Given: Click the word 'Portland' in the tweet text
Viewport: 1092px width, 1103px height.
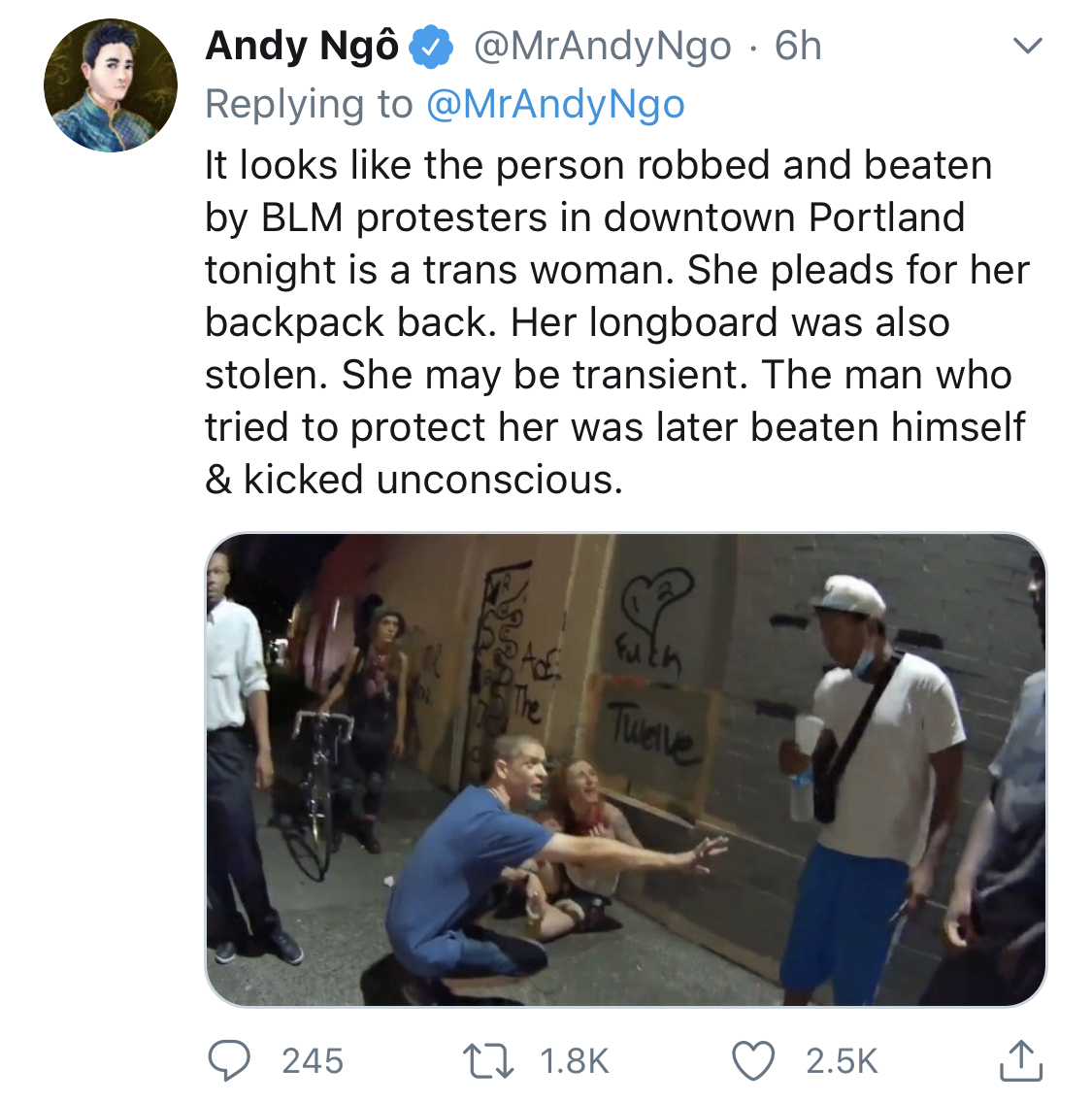Looking at the screenshot, I should point(886,217).
